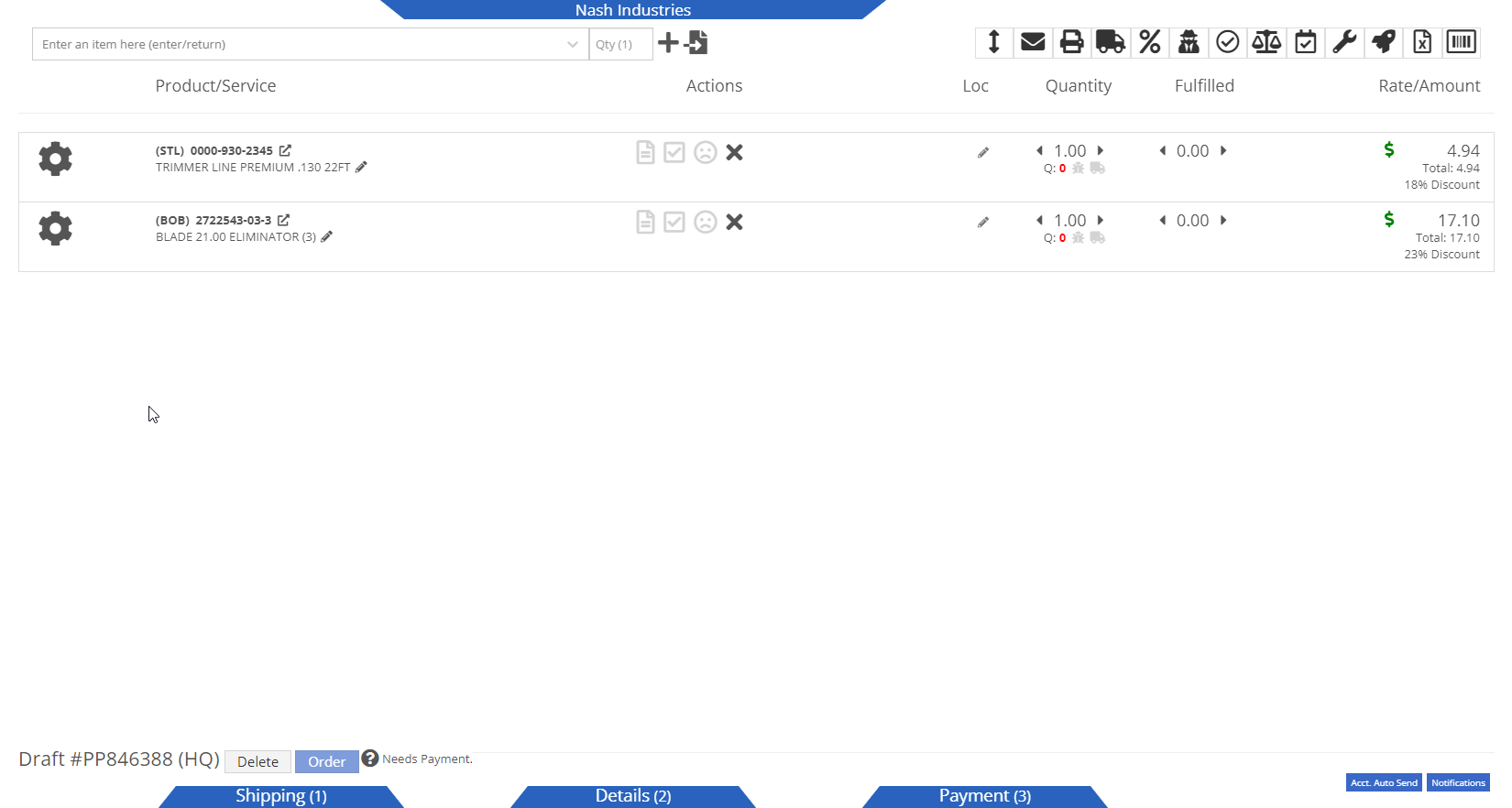Screen dimensions: 1512x808
Task: Click the wrench toolbar icon
Action: coord(1344,42)
